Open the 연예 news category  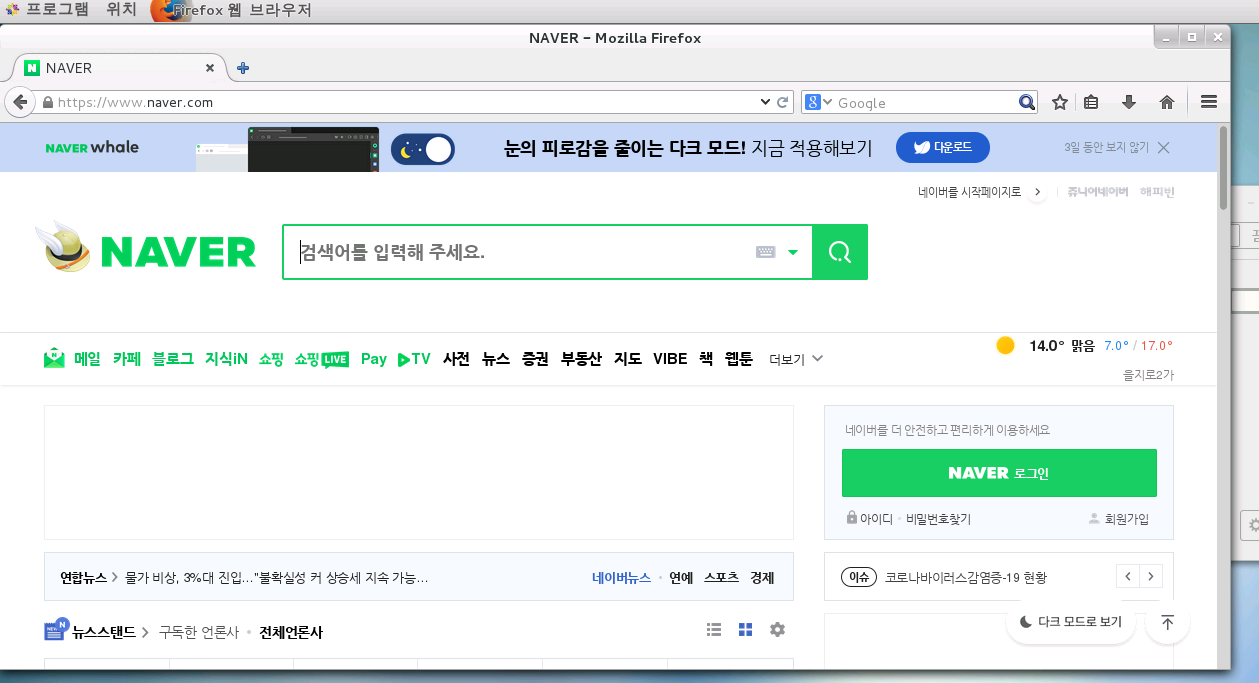coord(681,577)
